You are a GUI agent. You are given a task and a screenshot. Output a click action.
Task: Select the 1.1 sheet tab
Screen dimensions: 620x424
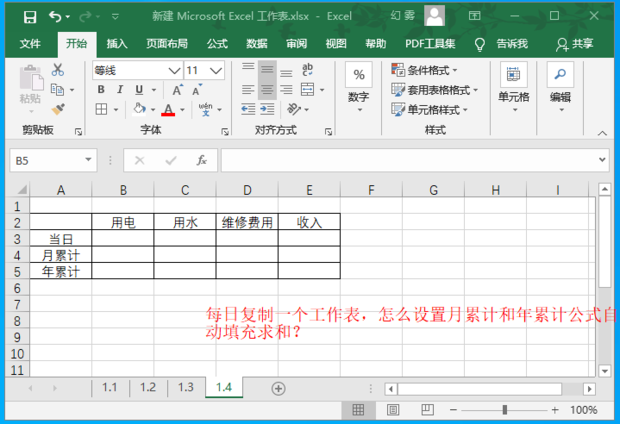click(110, 387)
